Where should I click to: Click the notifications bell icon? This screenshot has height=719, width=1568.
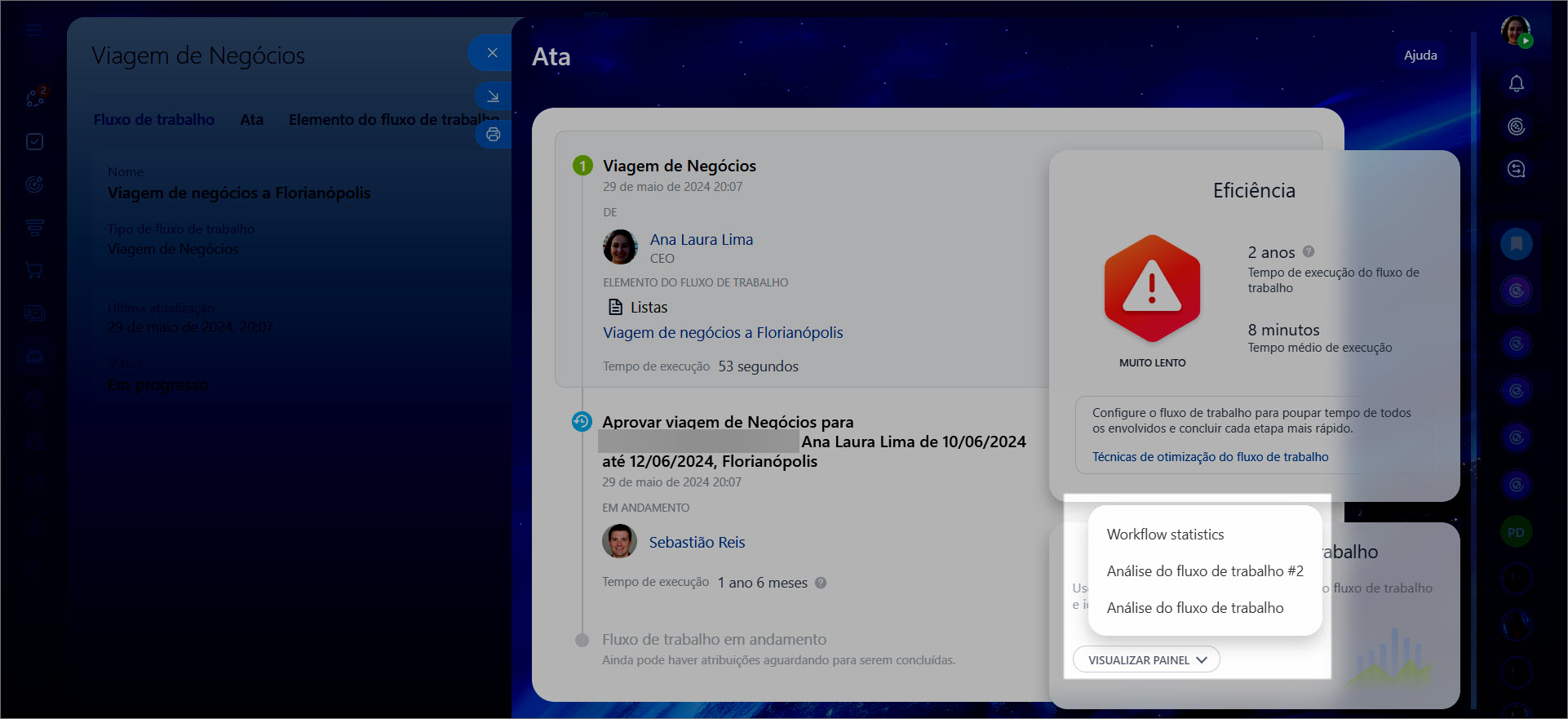(1516, 84)
